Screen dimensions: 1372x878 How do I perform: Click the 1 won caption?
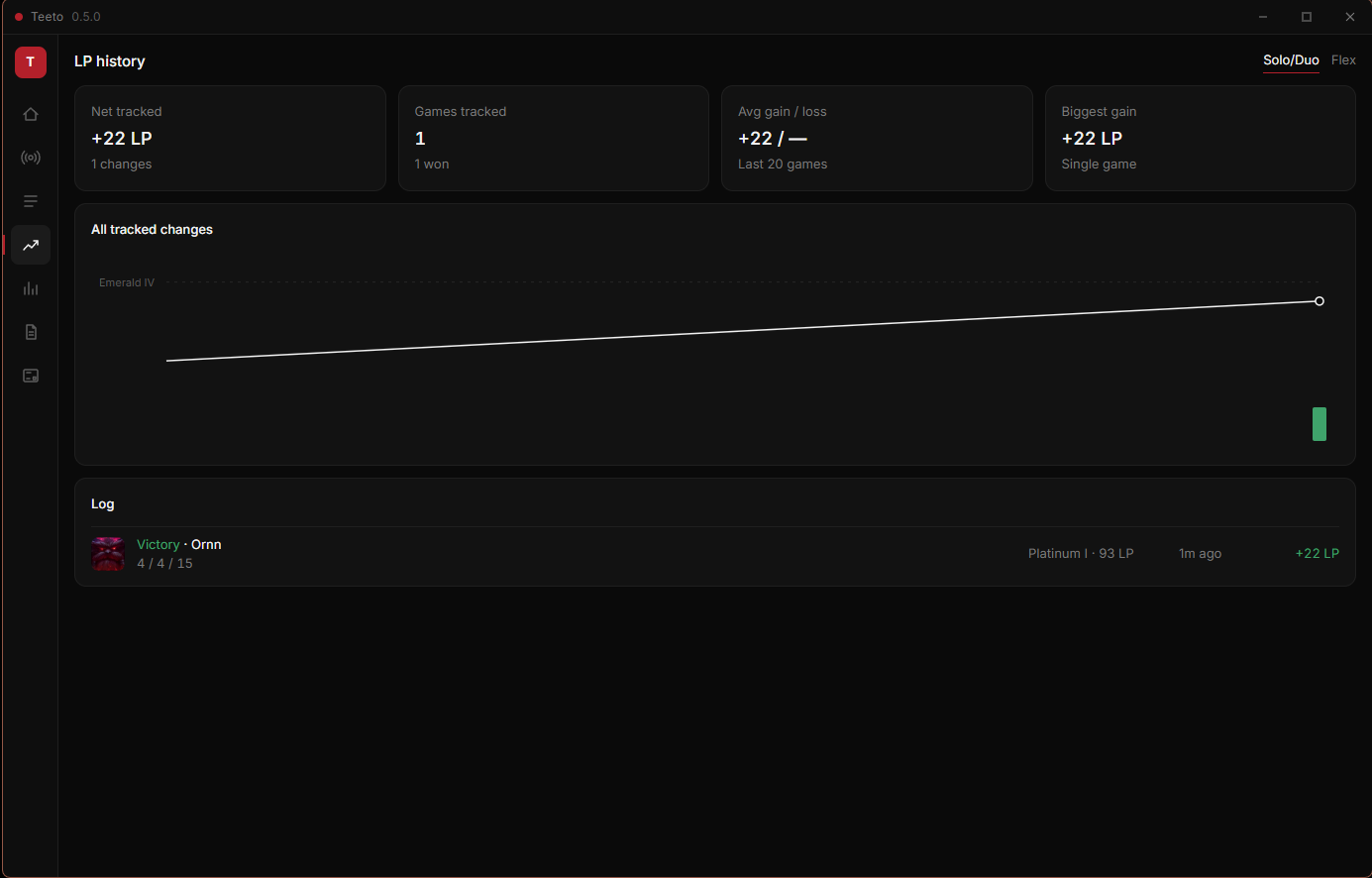coord(432,165)
